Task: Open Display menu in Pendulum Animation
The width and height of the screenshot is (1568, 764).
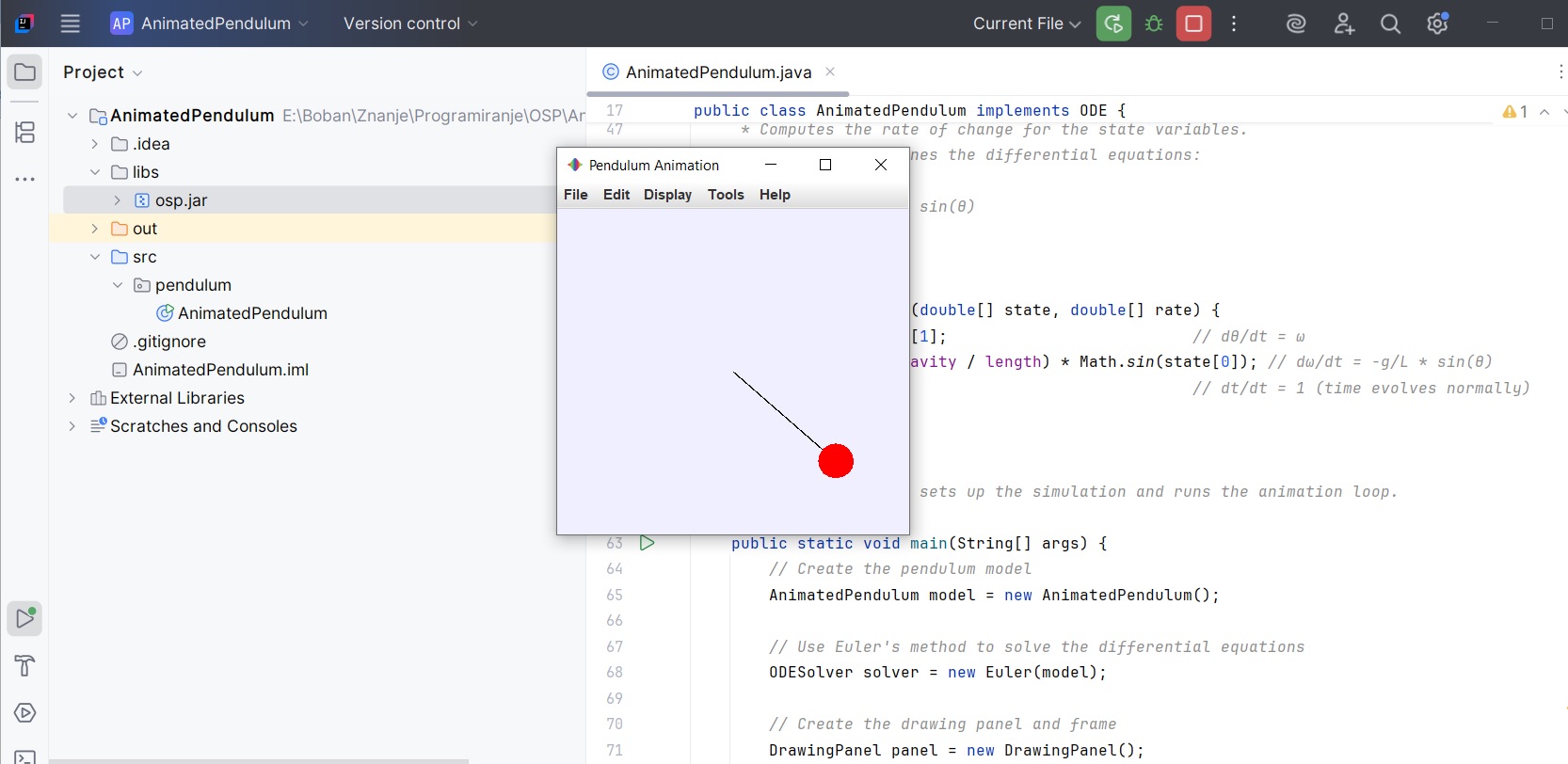Action: pyautogui.click(x=667, y=195)
